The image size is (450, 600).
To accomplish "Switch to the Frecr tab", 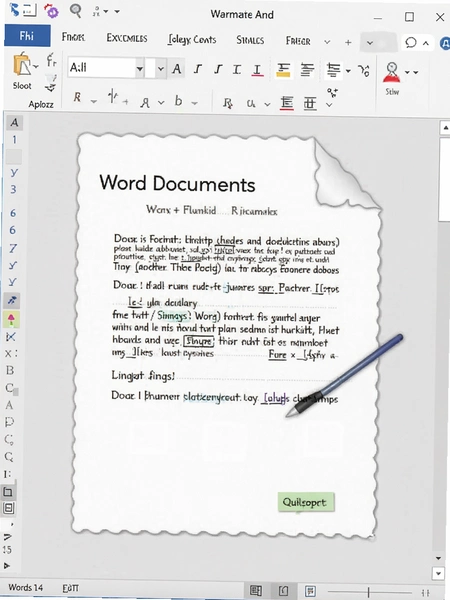I will tap(298, 41).
